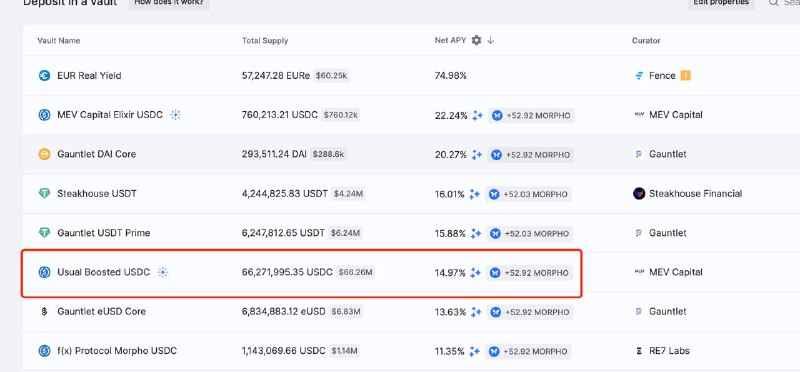Click the Steakhouse USDT tether icon

pos(44,193)
